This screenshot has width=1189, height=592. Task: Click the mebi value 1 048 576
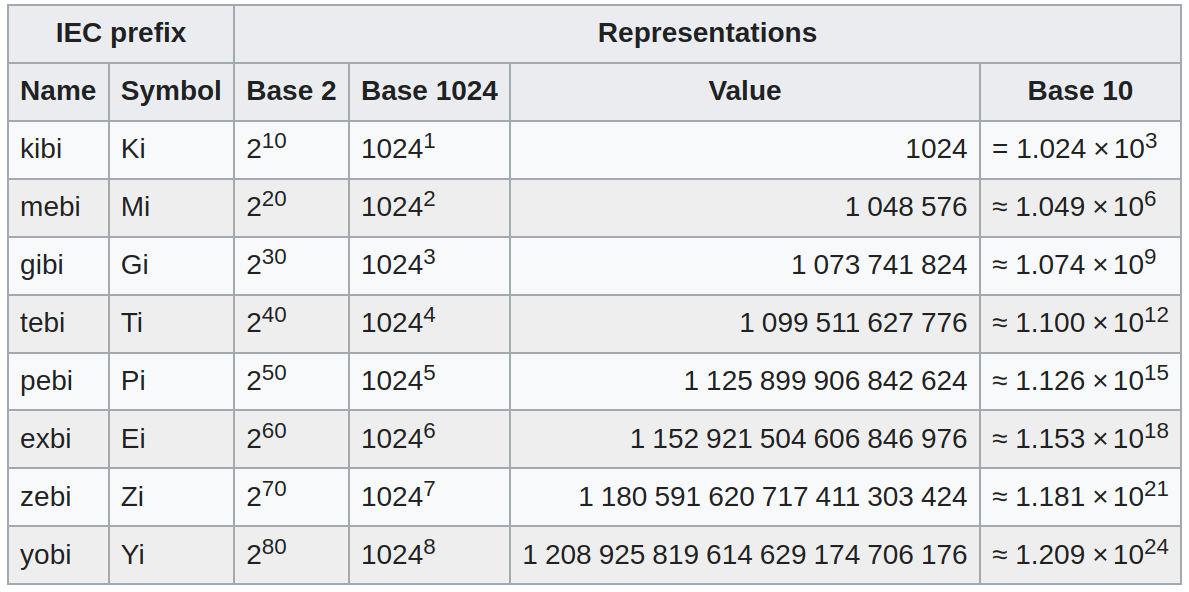click(x=906, y=207)
